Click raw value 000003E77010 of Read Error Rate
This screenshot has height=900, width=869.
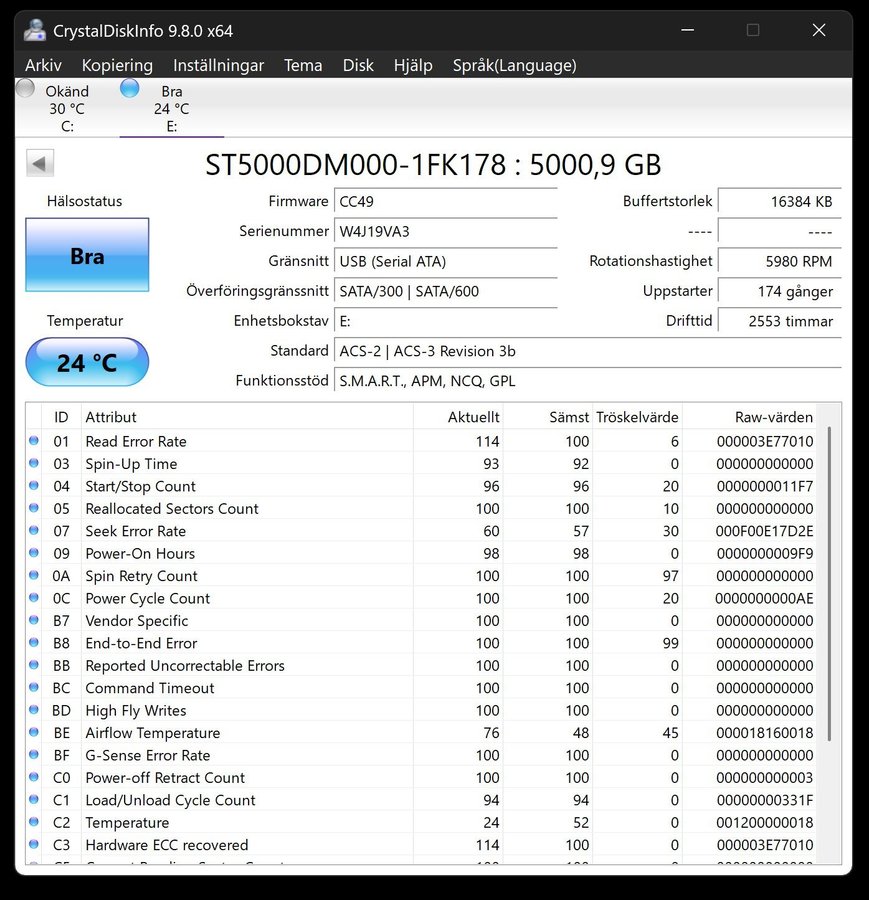765,441
